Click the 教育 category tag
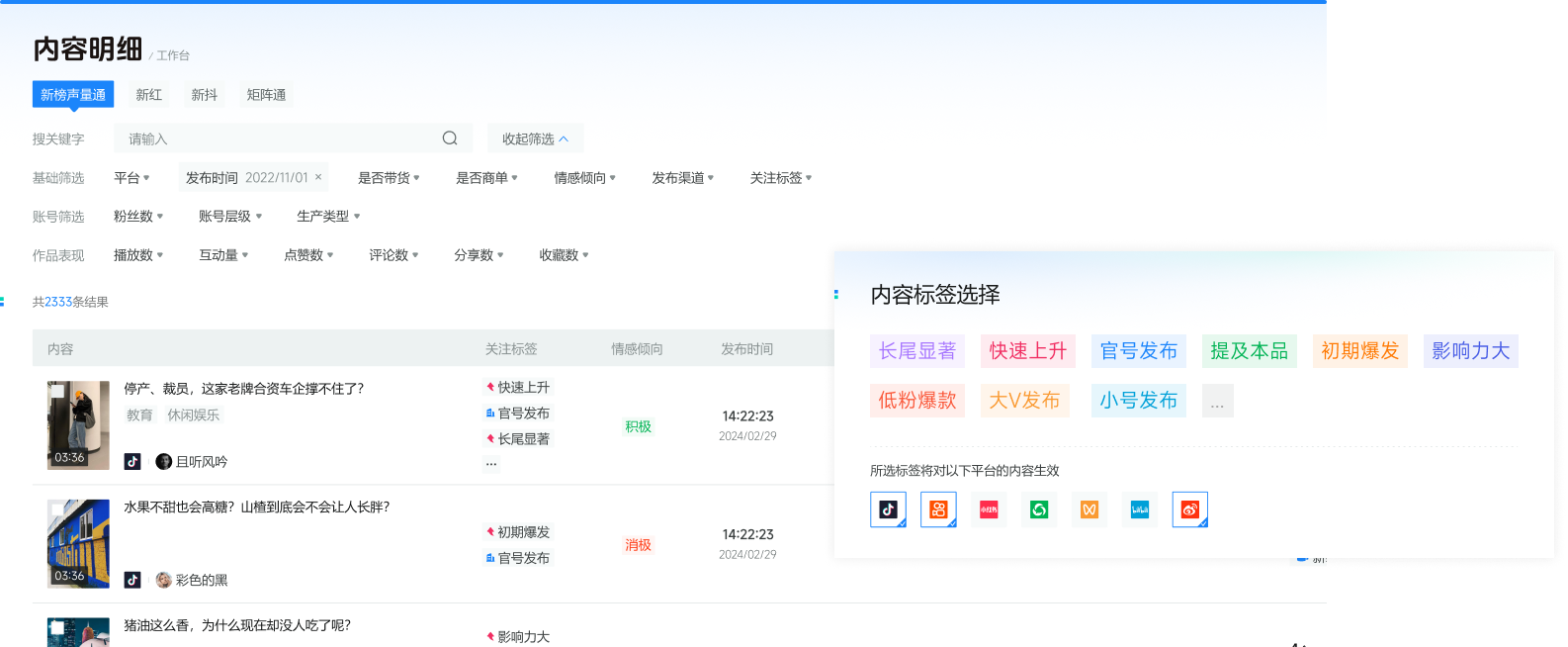The height and width of the screenshot is (647, 1568). coord(139,416)
